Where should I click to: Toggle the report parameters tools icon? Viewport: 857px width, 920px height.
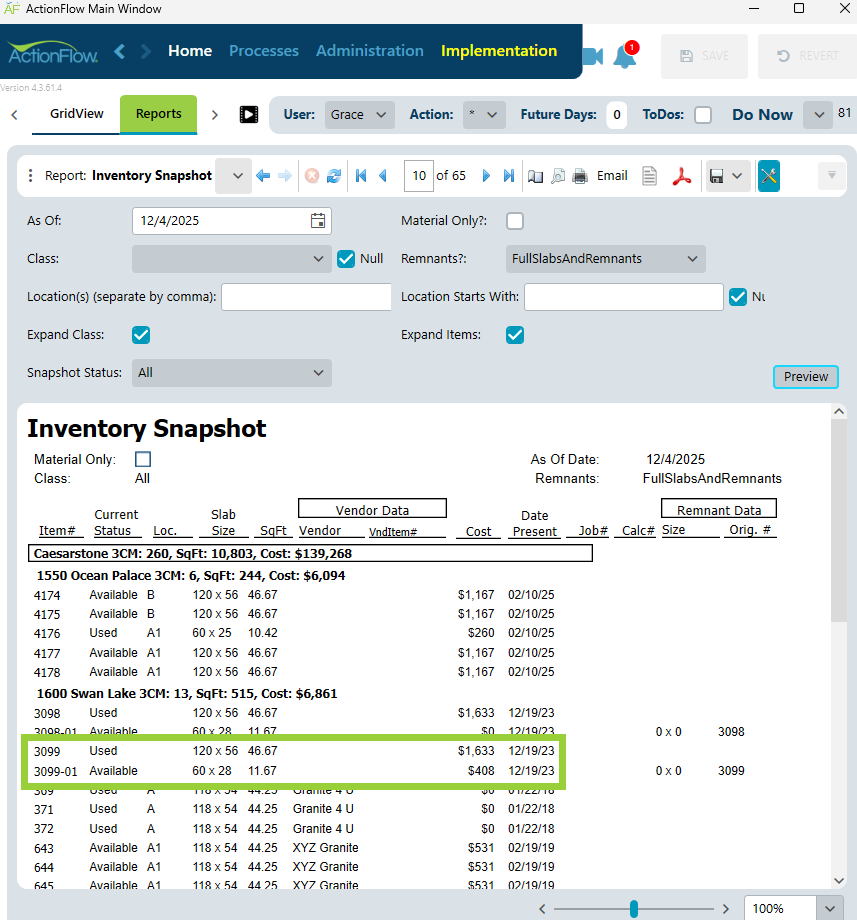(x=768, y=175)
